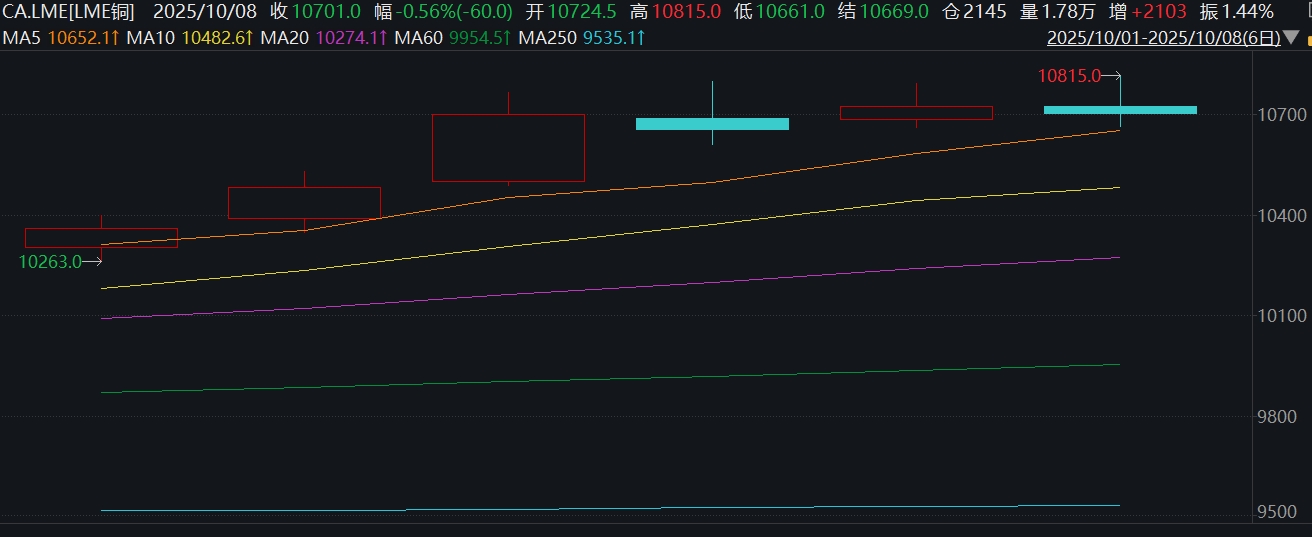Image resolution: width=1312 pixels, height=537 pixels.
Task: Select the leftmost red candlestick
Action: coord(101,238)
